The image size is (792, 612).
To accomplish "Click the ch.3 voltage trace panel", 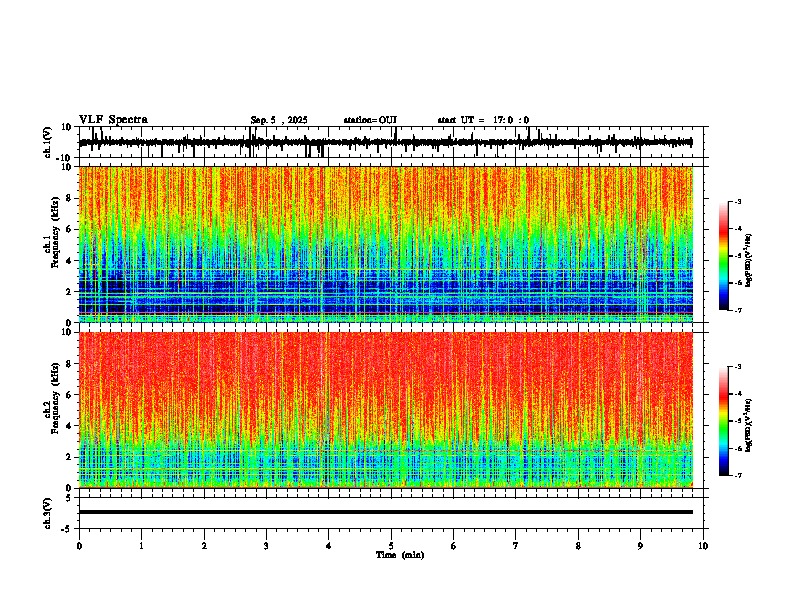I will (x=393, y=513).
